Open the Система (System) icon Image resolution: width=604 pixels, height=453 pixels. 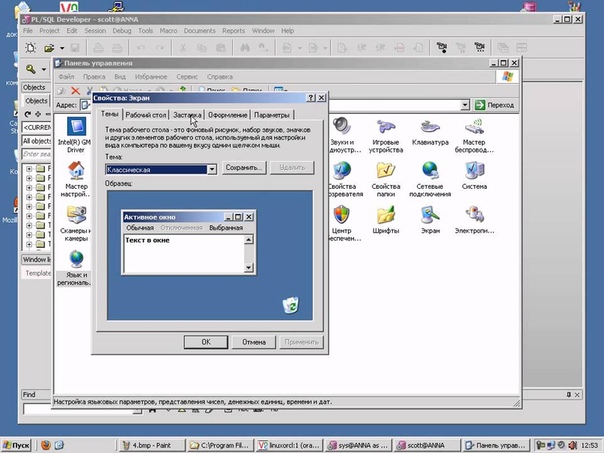point(474,173)
